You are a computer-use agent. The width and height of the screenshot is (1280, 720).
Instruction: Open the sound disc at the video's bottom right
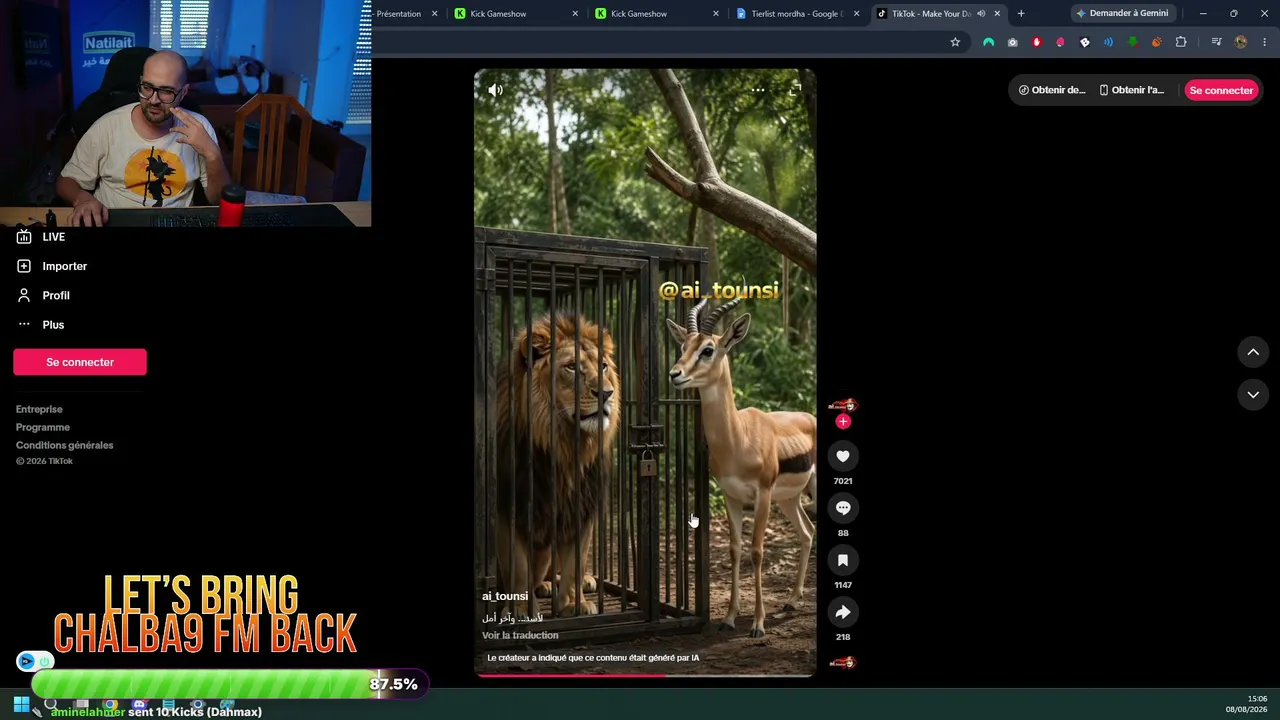coord(843,662)
